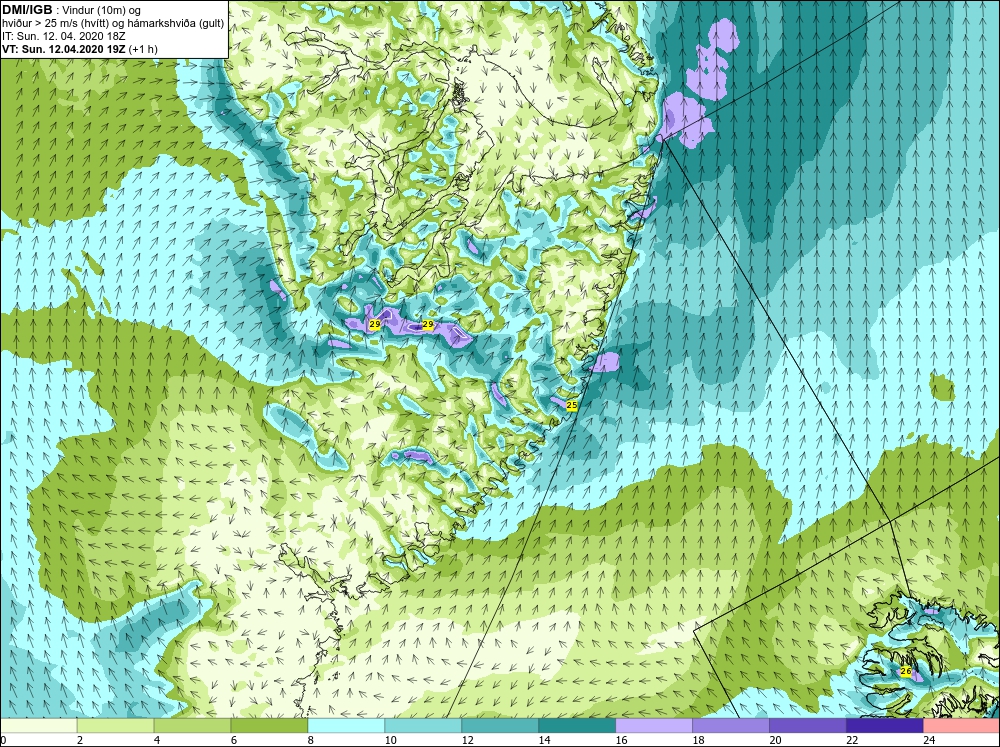Click the legend scale label 4
This screenshot has width=1000, height=747.
157,740
